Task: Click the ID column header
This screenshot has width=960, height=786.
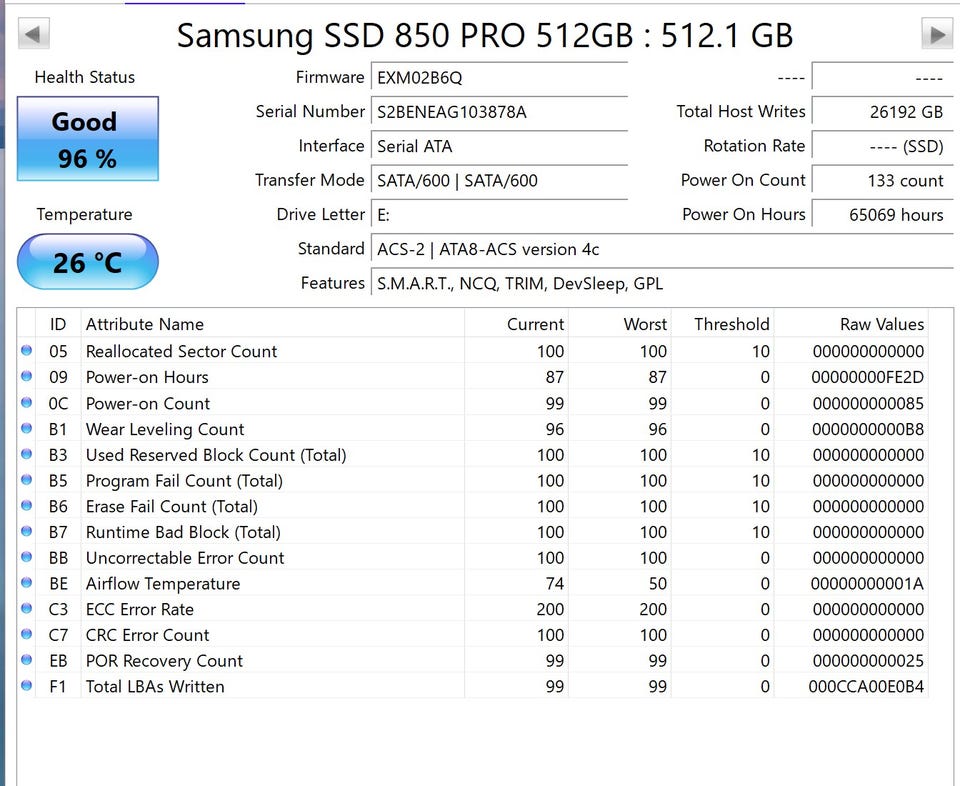Action: click(x=58, y=324)
